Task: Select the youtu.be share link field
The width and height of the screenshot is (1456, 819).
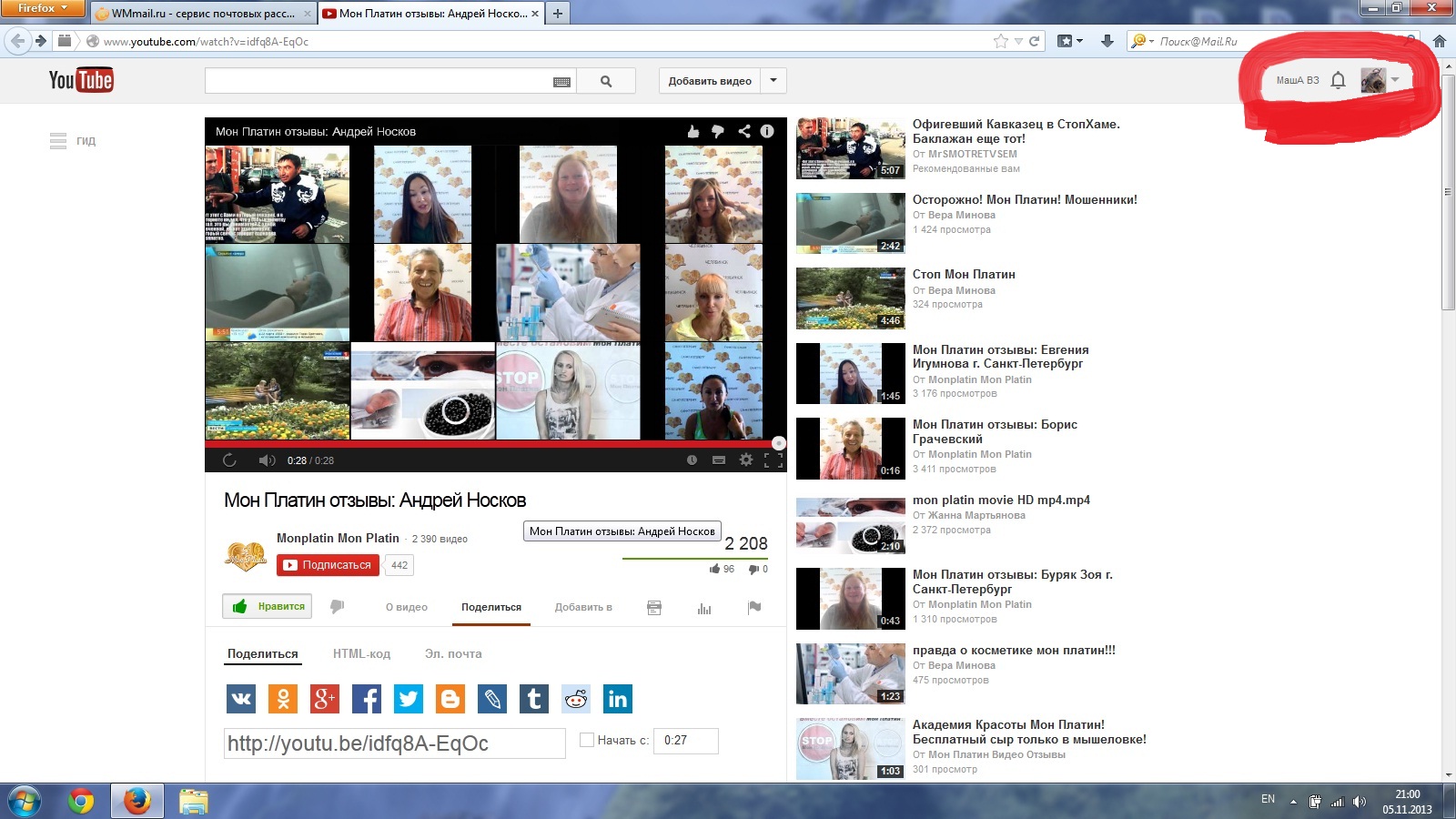Action: pos(395,743)
